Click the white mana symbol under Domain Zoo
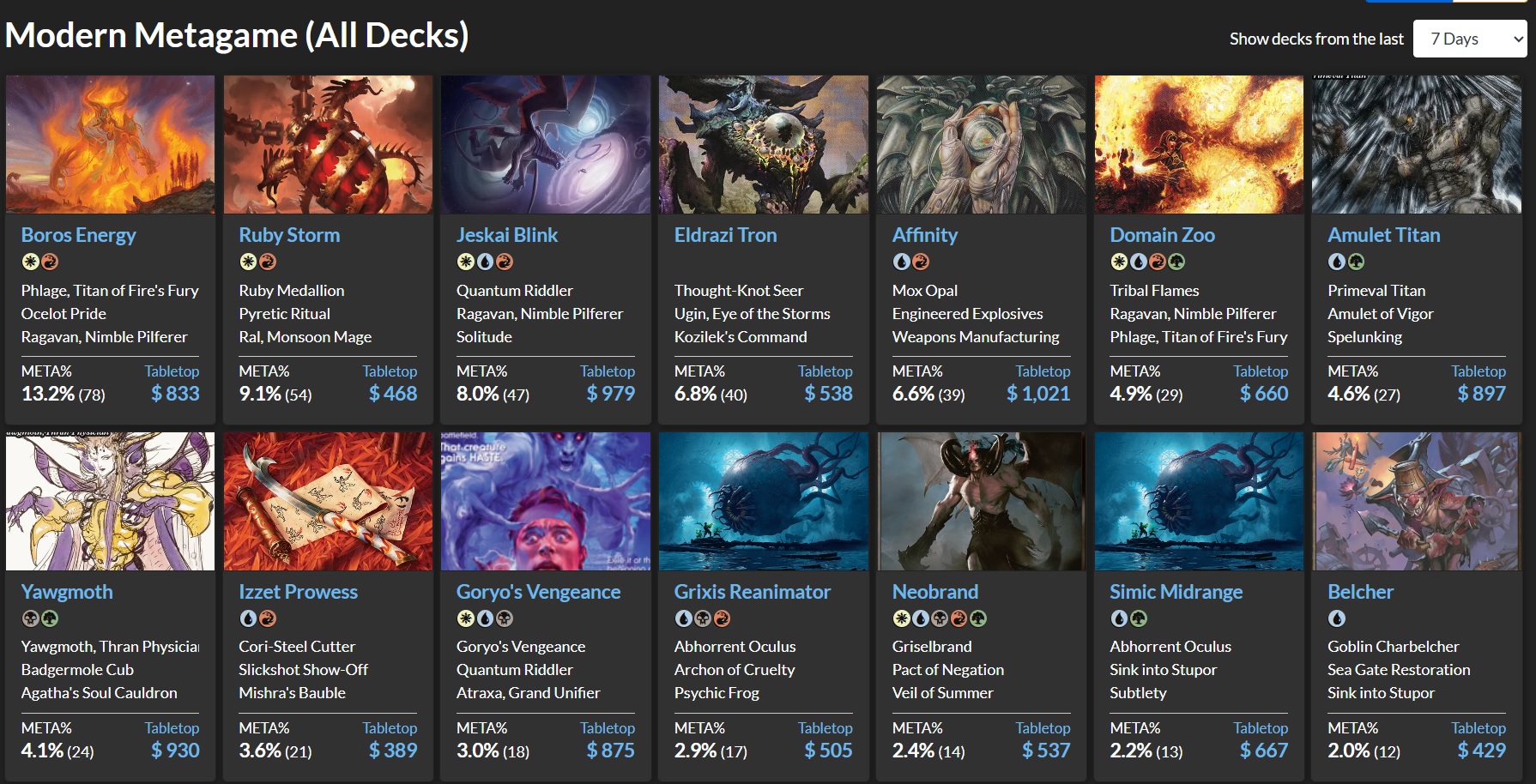This screenshot has height=784, width=1536. click(1119, 262)
